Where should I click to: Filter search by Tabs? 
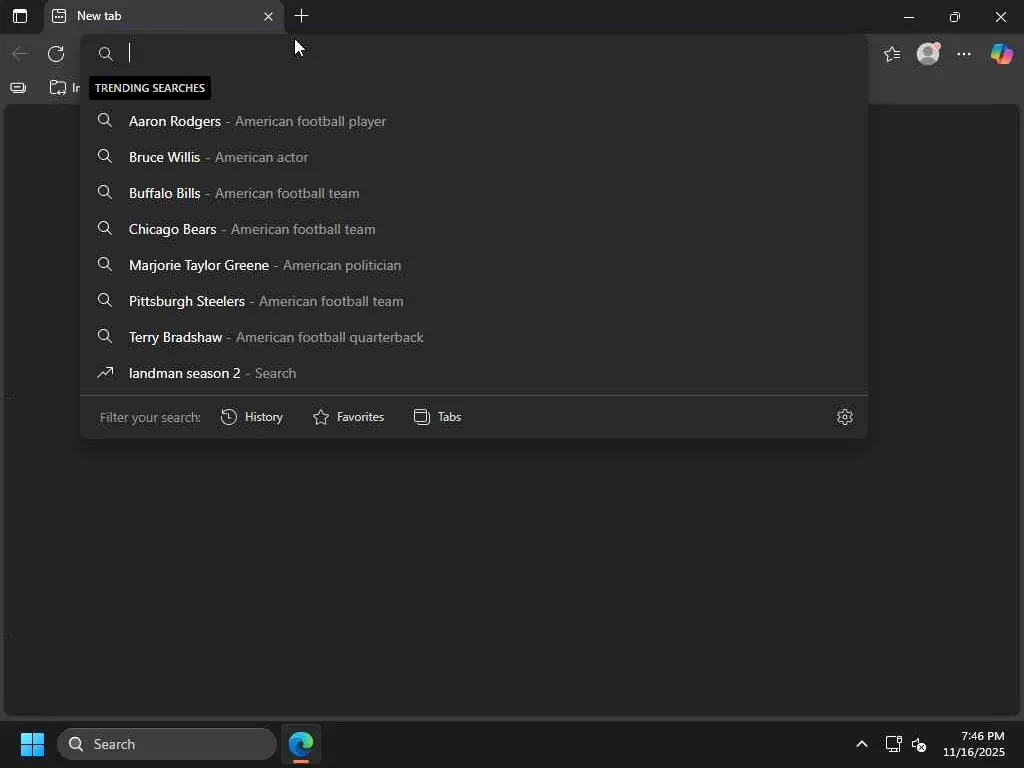tap(438, 417)
